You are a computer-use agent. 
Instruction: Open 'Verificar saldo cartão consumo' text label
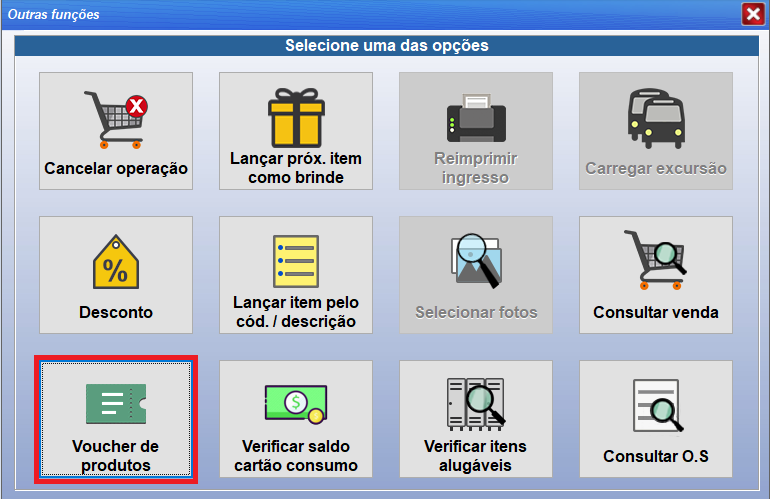(x=296, y=455)
